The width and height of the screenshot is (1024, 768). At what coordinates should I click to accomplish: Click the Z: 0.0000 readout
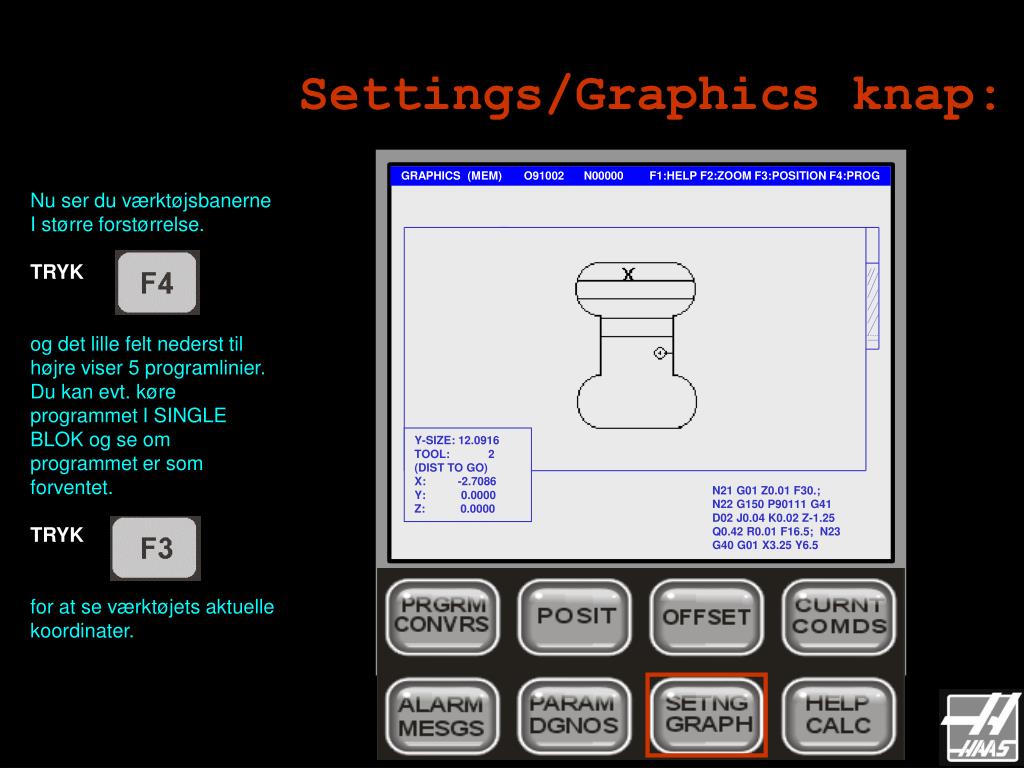[455, 509]
